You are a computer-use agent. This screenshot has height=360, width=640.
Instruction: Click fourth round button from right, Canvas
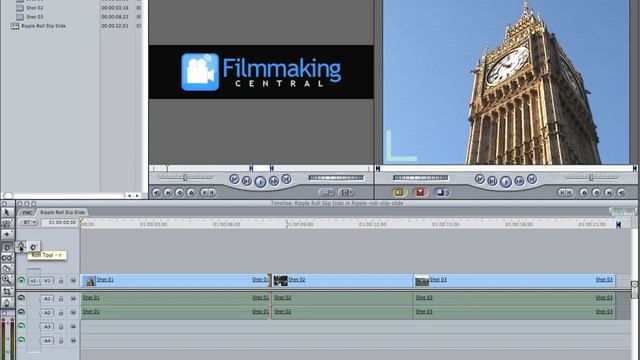click(584, 193)
